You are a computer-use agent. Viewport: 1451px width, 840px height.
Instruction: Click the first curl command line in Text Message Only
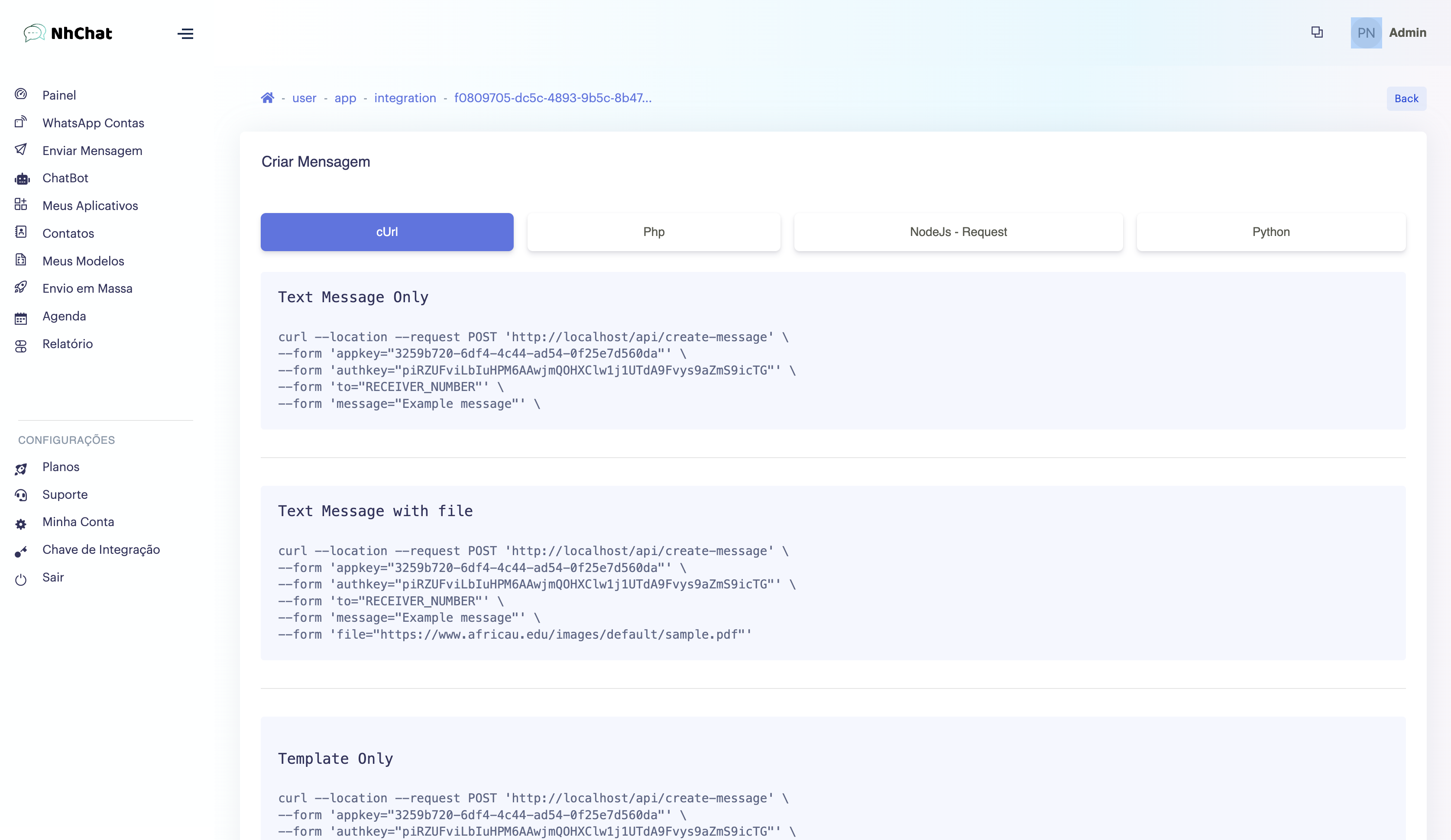point(533,337)
